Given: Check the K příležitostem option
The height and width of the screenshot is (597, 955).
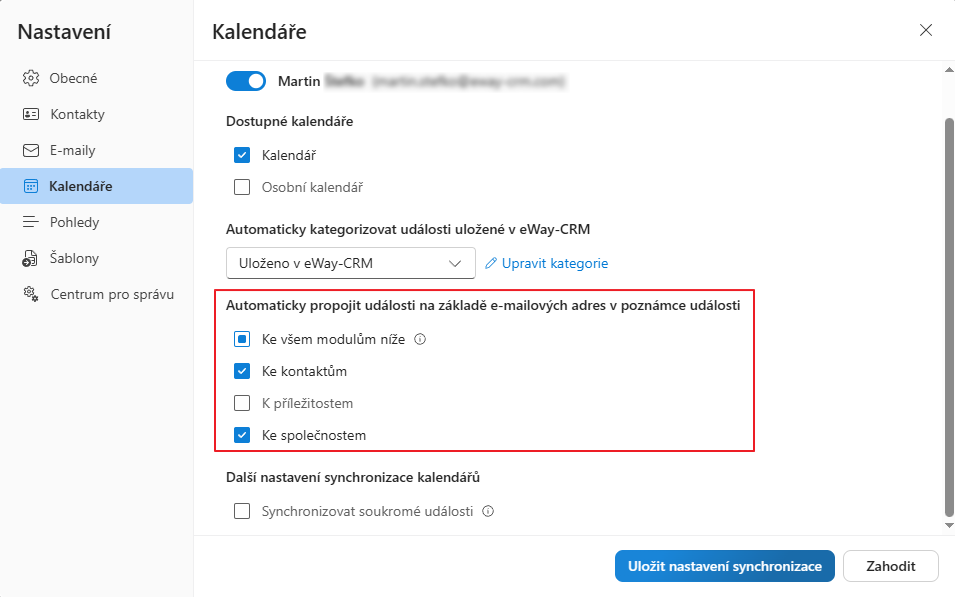Looking at the screenshot, I should (x=241, y=403).
